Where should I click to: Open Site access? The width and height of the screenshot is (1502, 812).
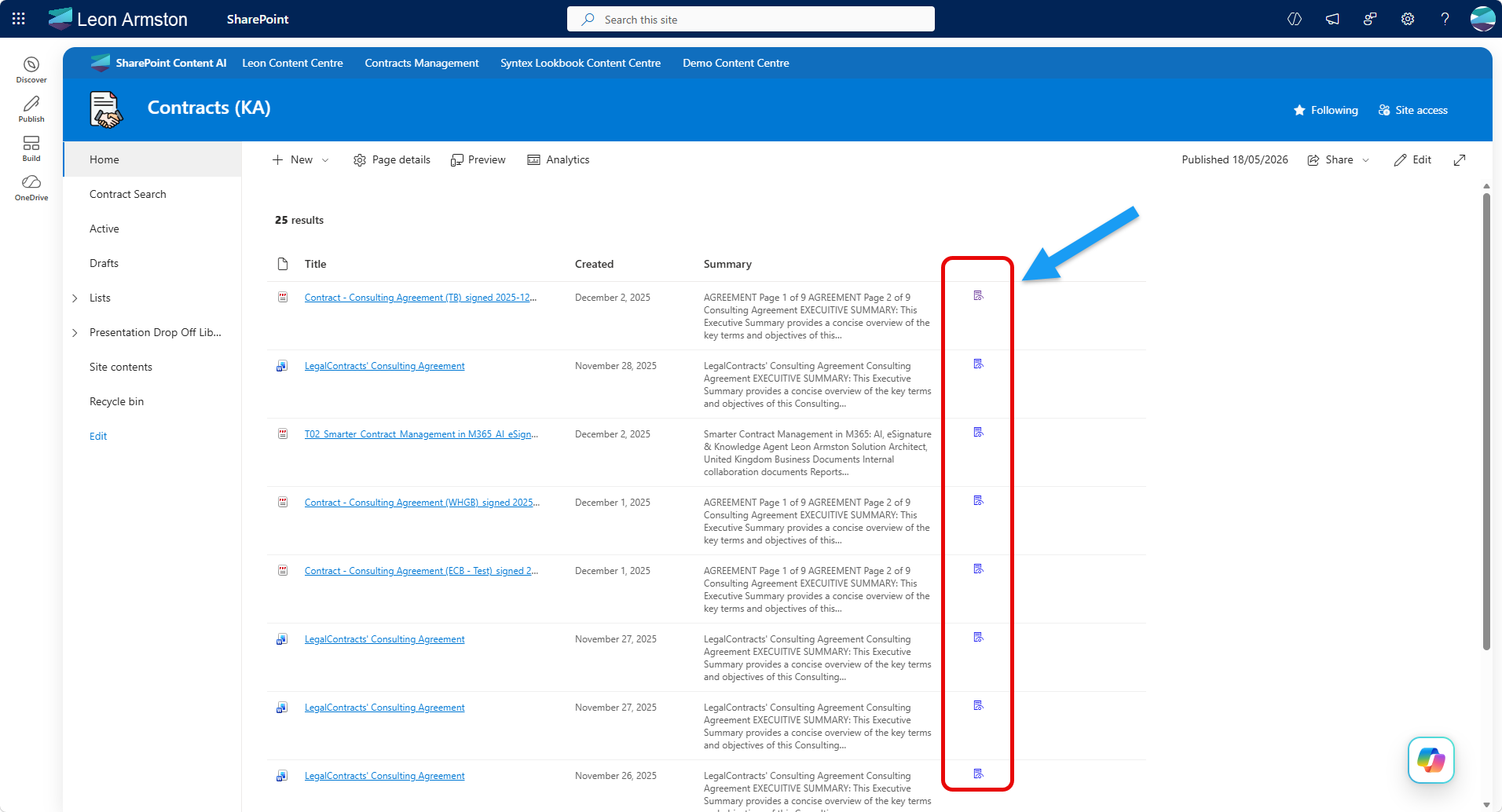[1413, 110]
